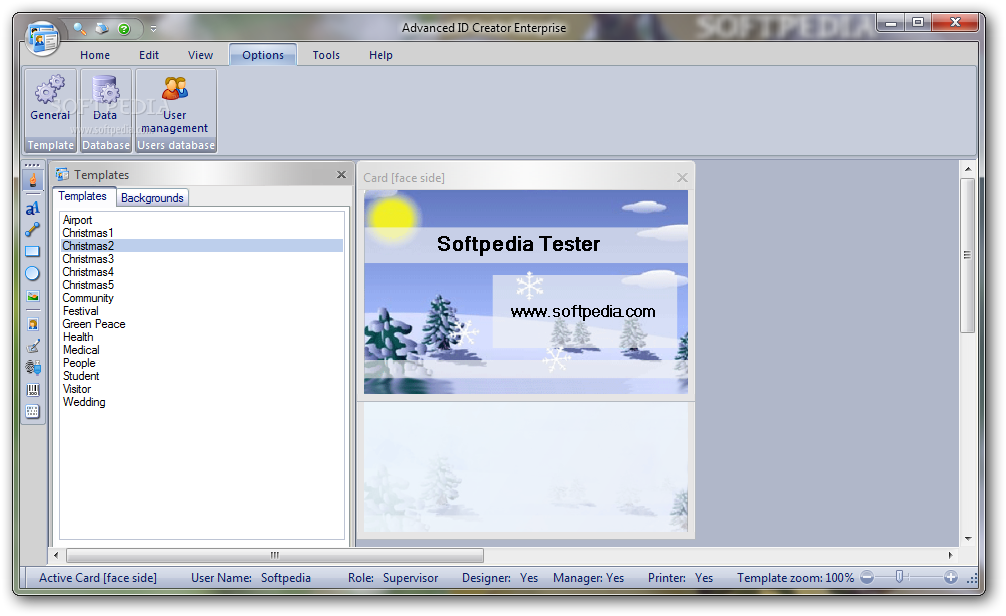The image size is (1006, 616).
Task: Select the Image insert tool
Action: pyautogui.click(x=33, y=296)
